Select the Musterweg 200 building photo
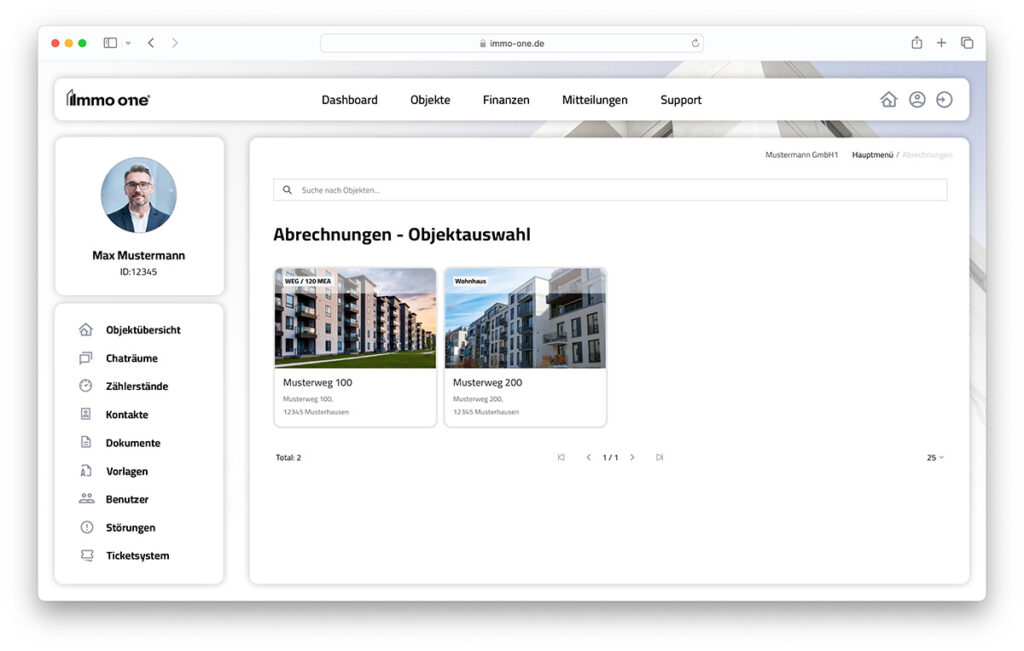 click(525, 318)
